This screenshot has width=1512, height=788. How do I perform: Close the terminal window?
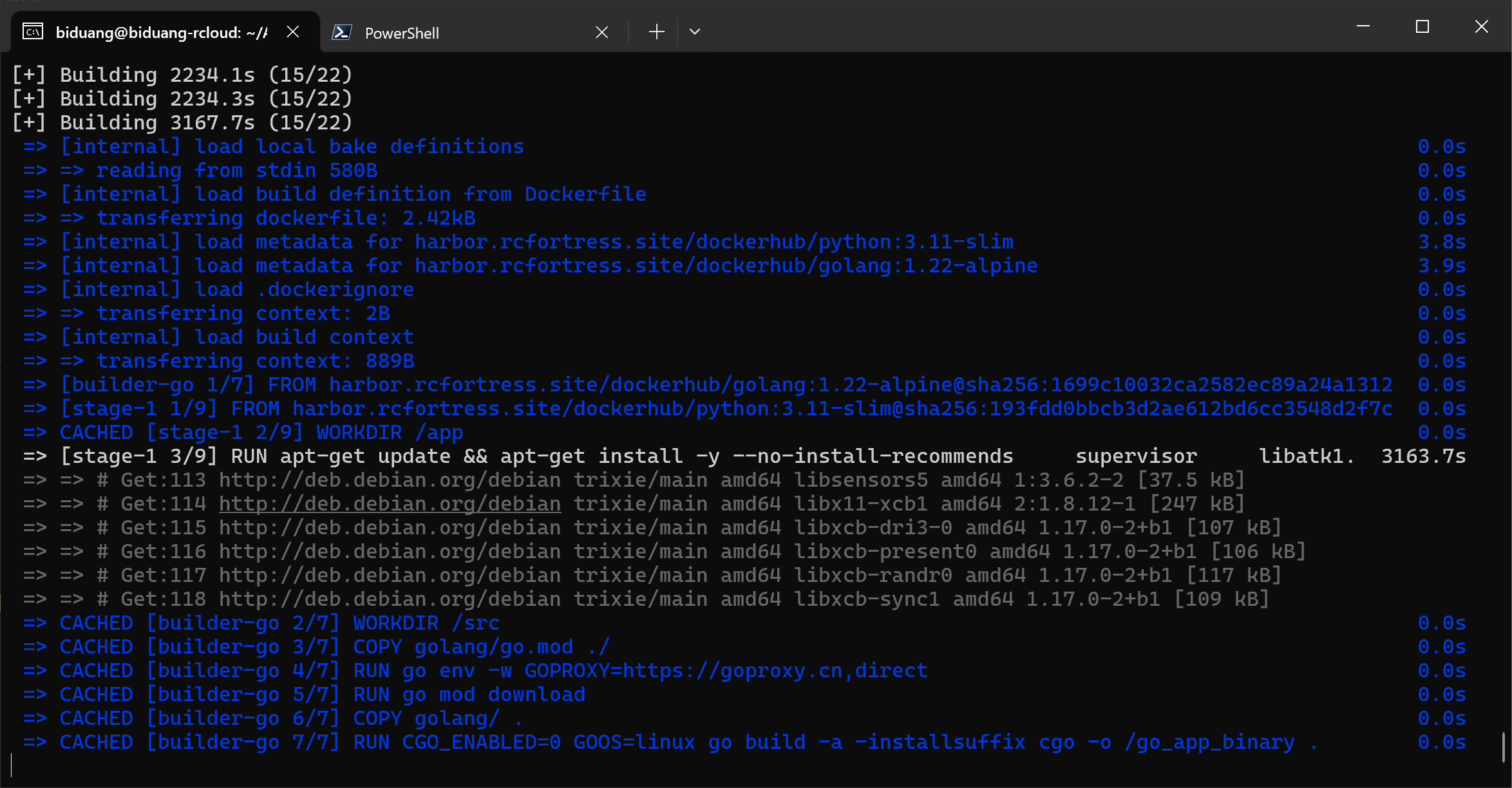tap(1481, 26)
